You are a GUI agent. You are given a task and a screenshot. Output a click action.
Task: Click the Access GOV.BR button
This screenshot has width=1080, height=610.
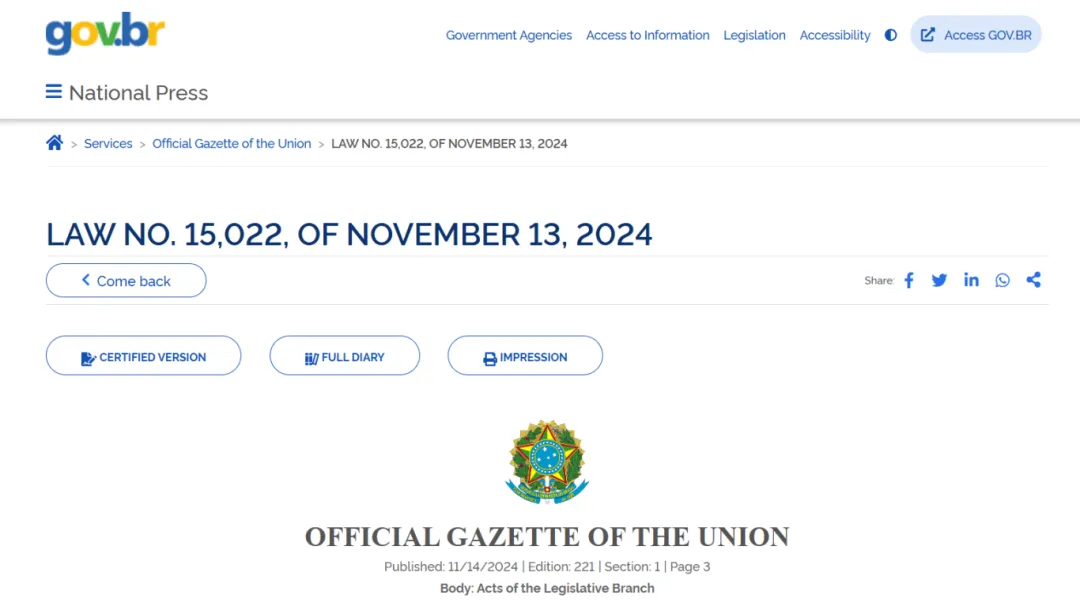point(976,35)
